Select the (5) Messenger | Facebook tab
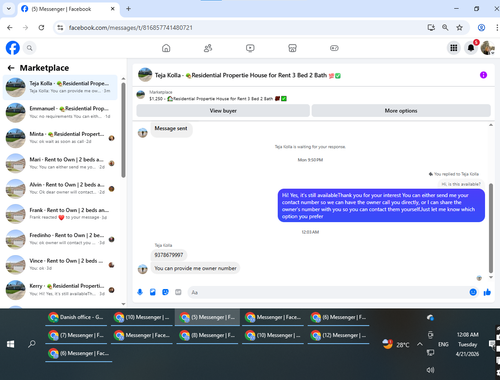This screenshot has width=500, height=380. tap(68, 9)
